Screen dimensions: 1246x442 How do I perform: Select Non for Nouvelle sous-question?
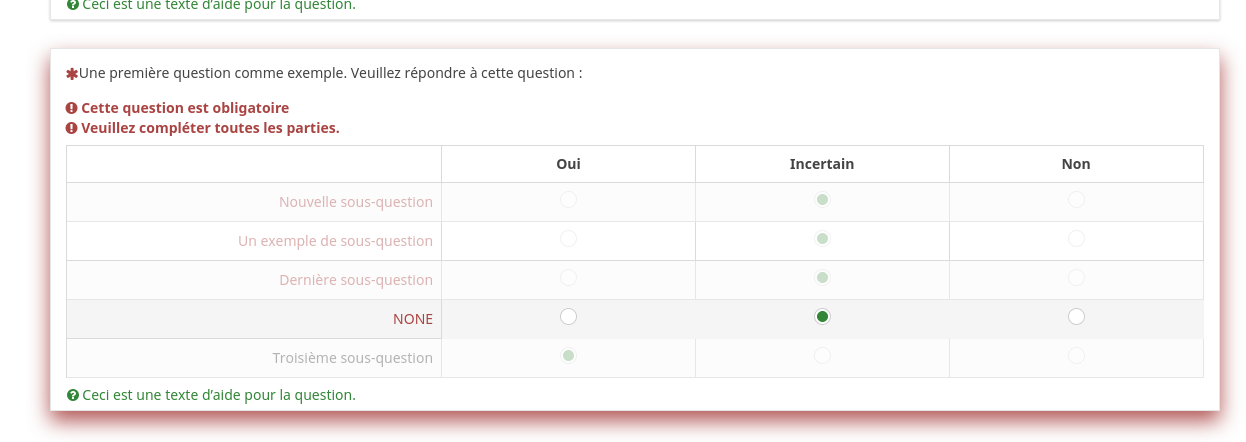1076,200
